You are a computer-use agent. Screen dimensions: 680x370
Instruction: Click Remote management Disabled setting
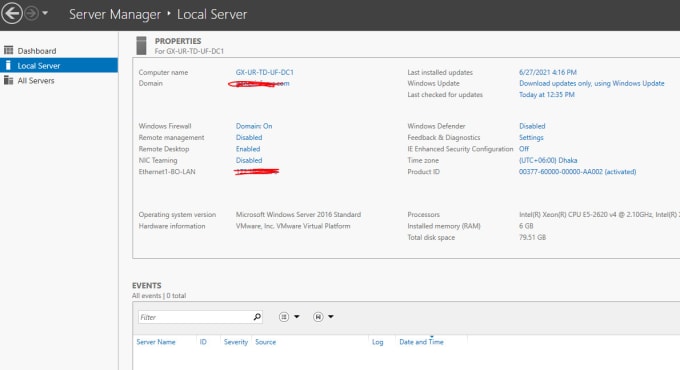(x=249, y=138)
